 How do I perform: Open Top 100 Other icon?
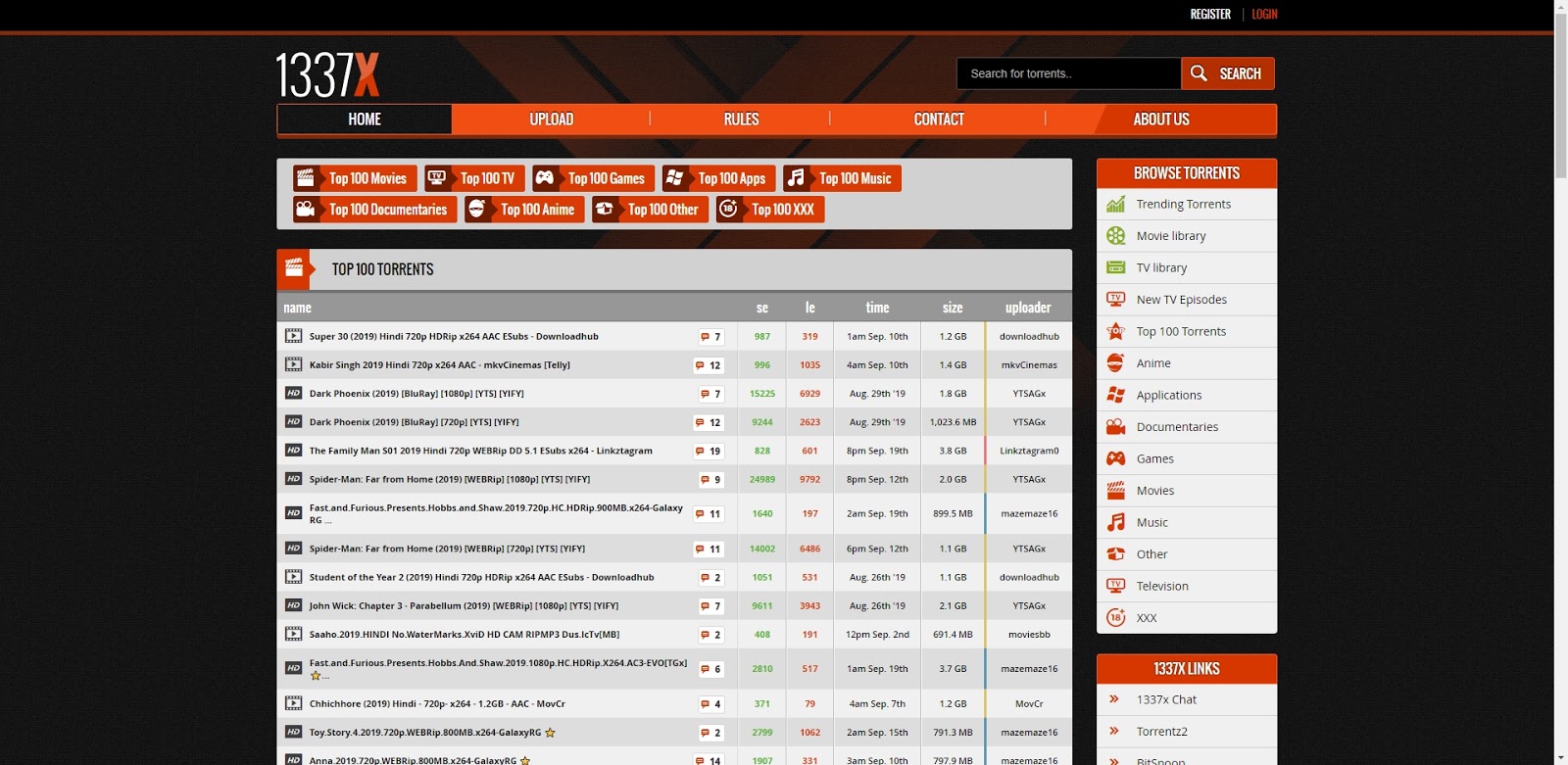point(605,209)
